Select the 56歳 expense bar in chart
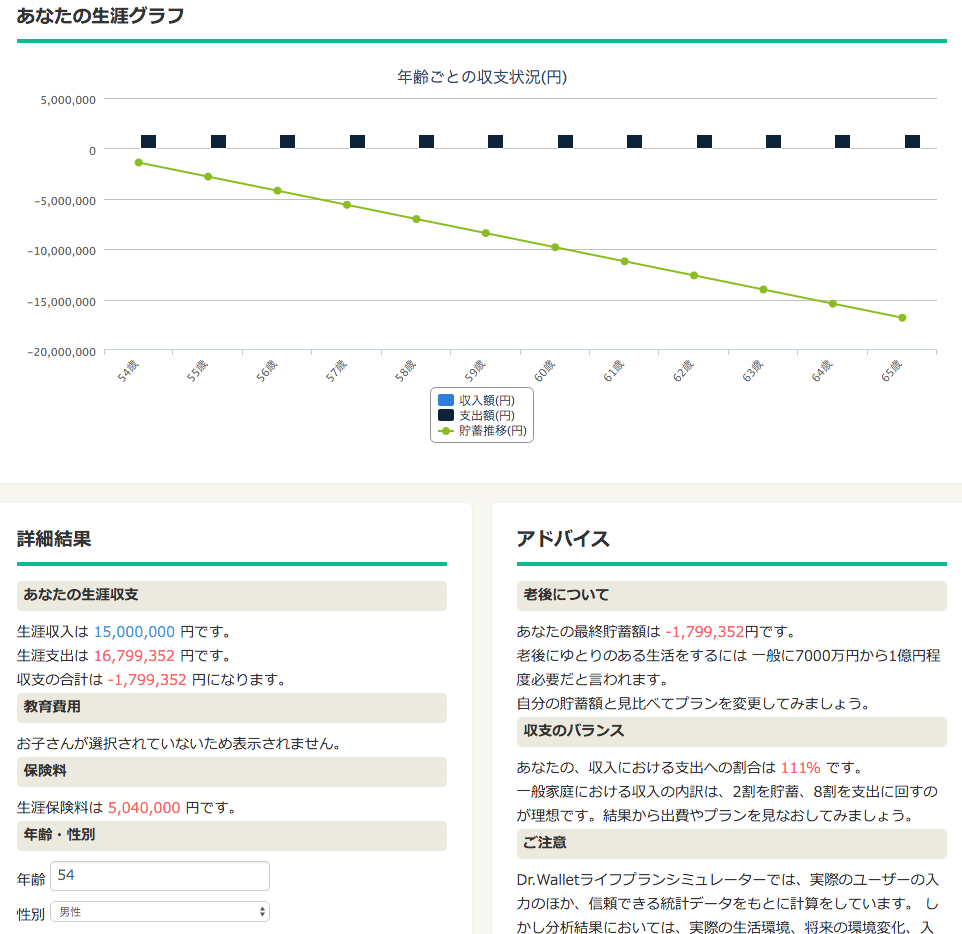The height and width of the screenshot is (934, 962). pyautogui.click(x=287, y=142)
